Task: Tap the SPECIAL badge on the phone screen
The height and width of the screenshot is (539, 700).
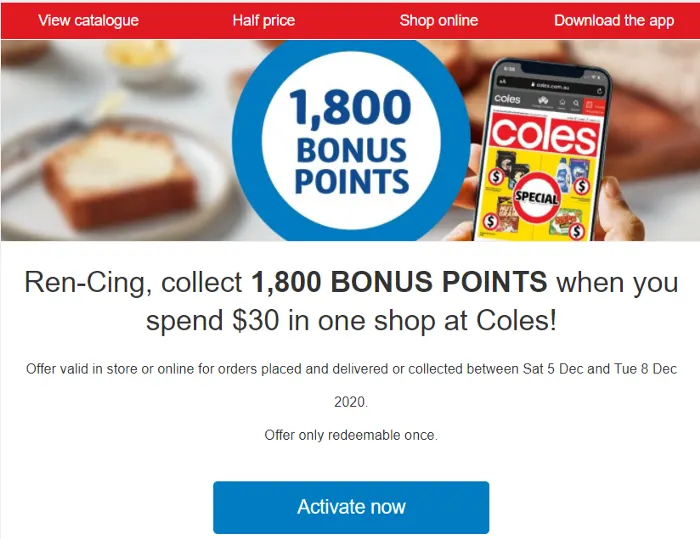Action: (536, 198)
